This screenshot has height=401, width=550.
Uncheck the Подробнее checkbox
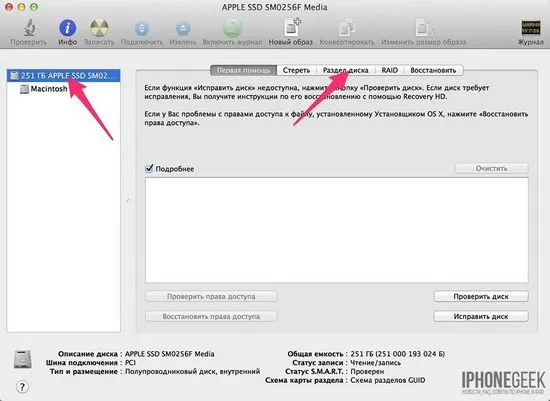coord(149,169)
